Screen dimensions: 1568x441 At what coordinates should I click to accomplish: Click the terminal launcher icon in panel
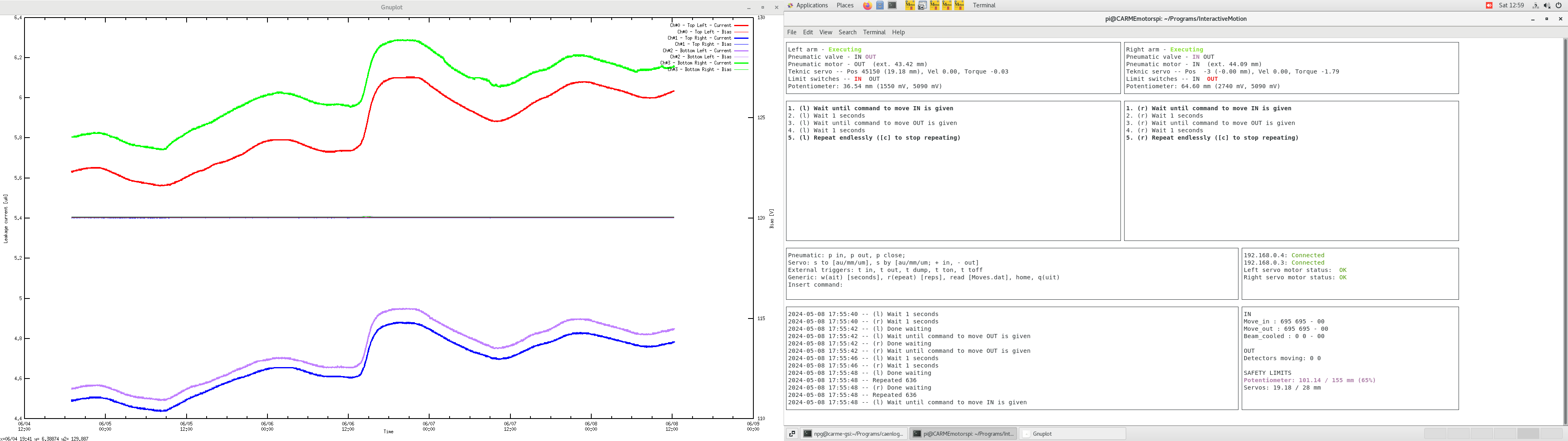[x=892, y=5]
